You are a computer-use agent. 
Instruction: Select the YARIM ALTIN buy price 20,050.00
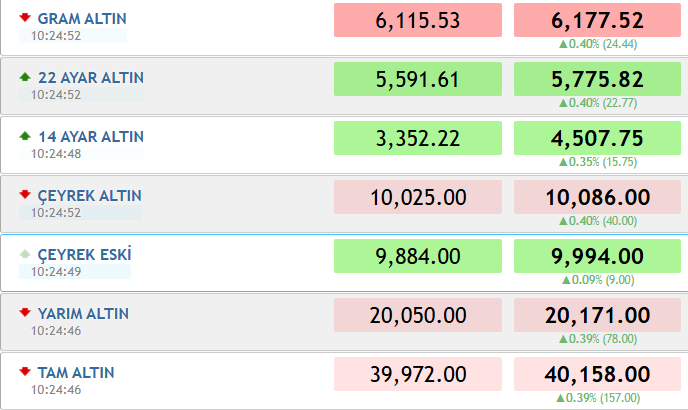point(418,315)
